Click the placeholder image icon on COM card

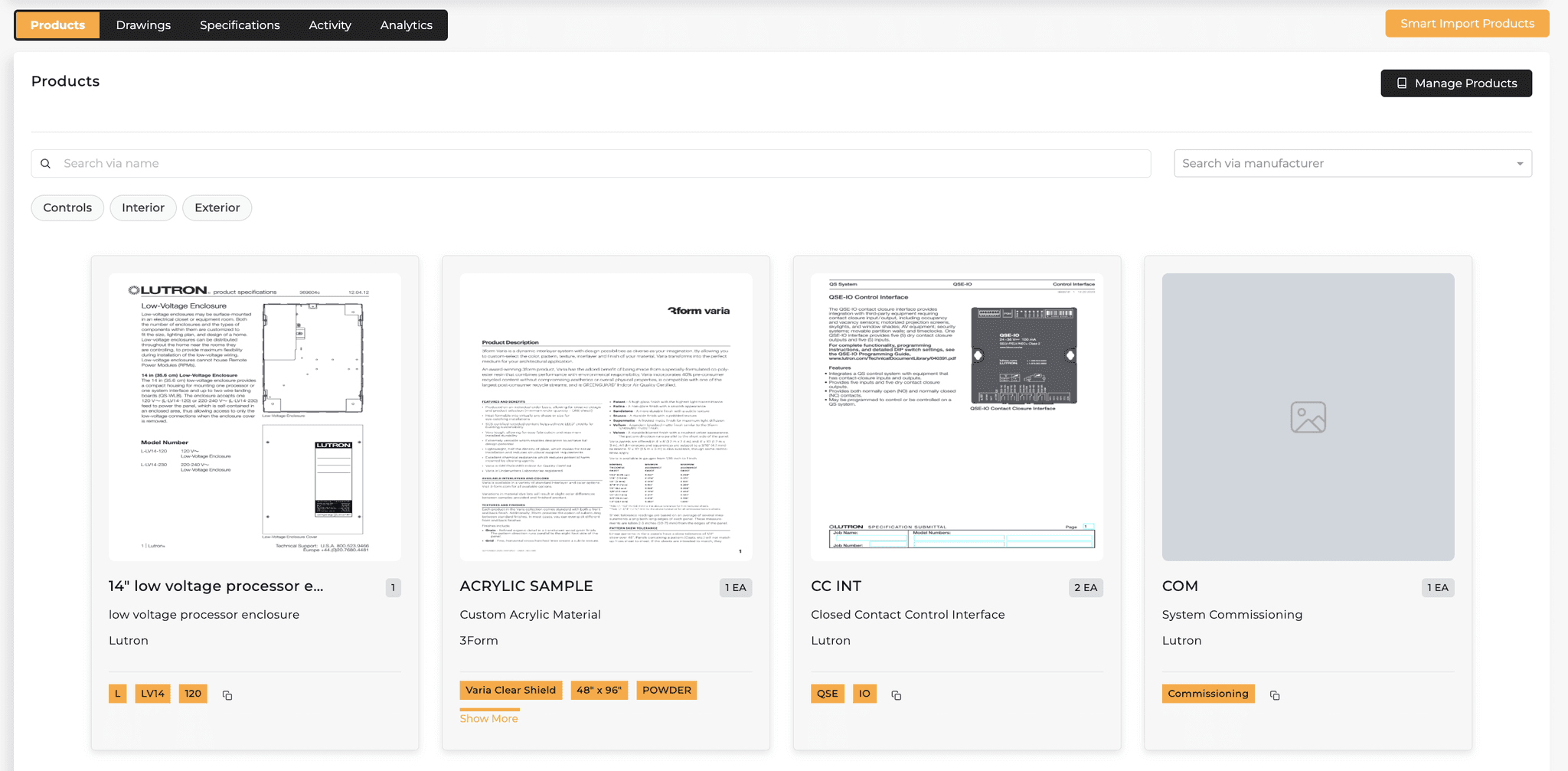[1308, 417]
